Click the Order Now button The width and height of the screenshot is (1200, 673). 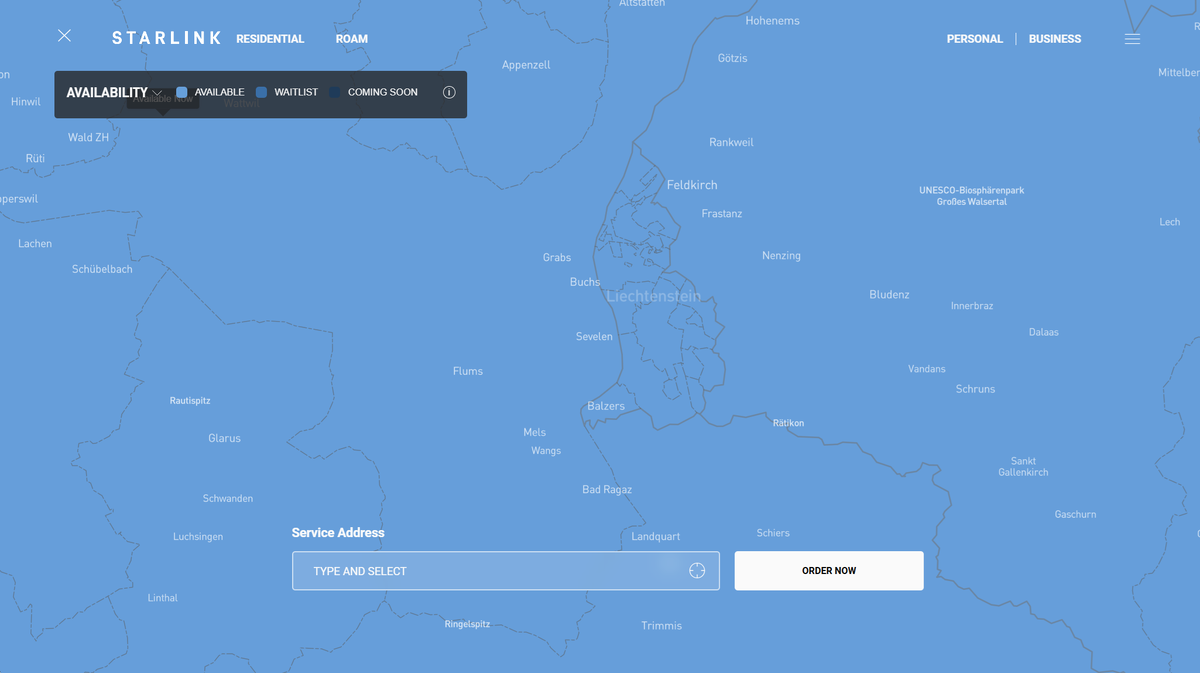pyautogui.click(x=829, y=570)
